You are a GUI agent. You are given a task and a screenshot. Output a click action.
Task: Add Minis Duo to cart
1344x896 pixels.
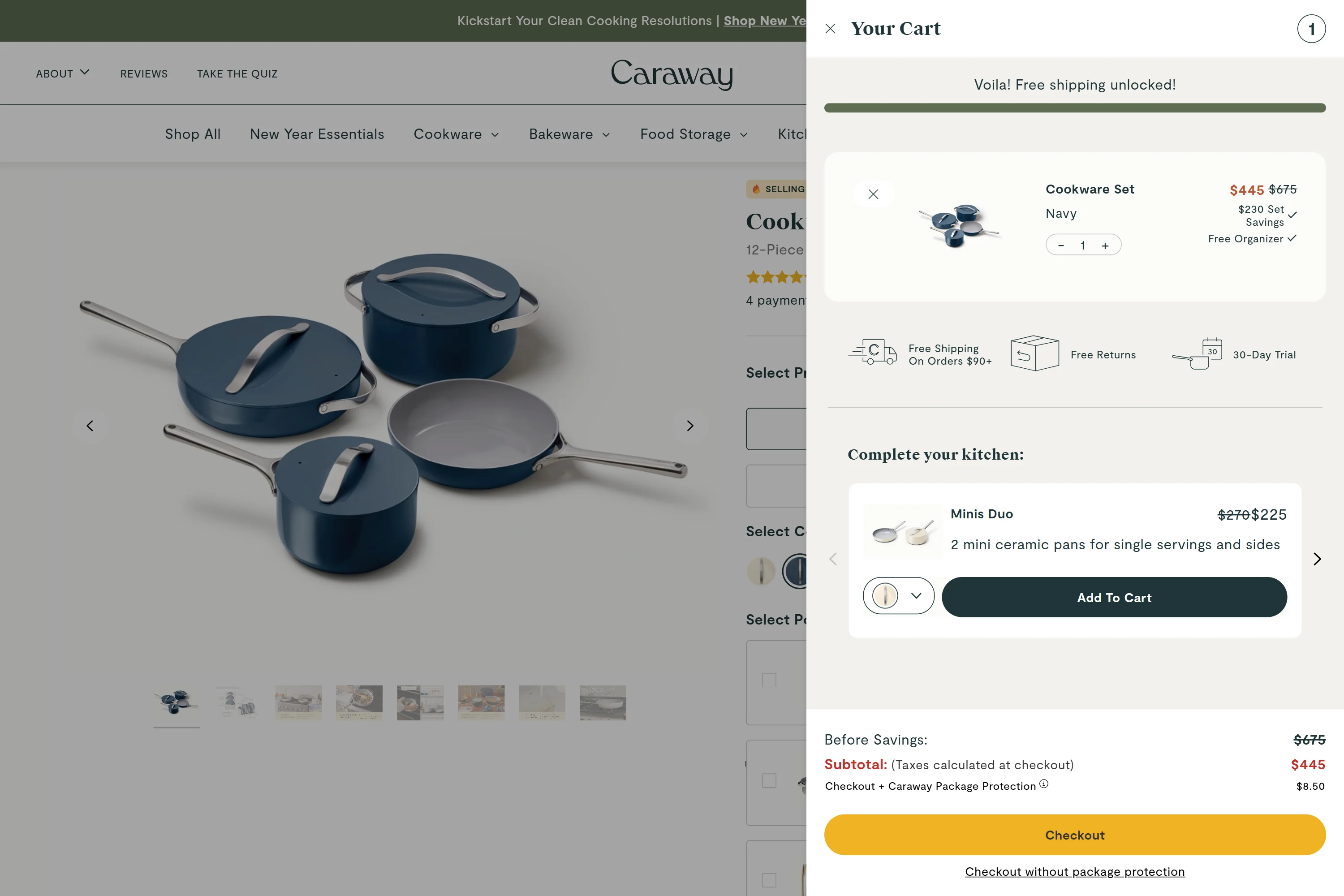[x=1114, y=597]
